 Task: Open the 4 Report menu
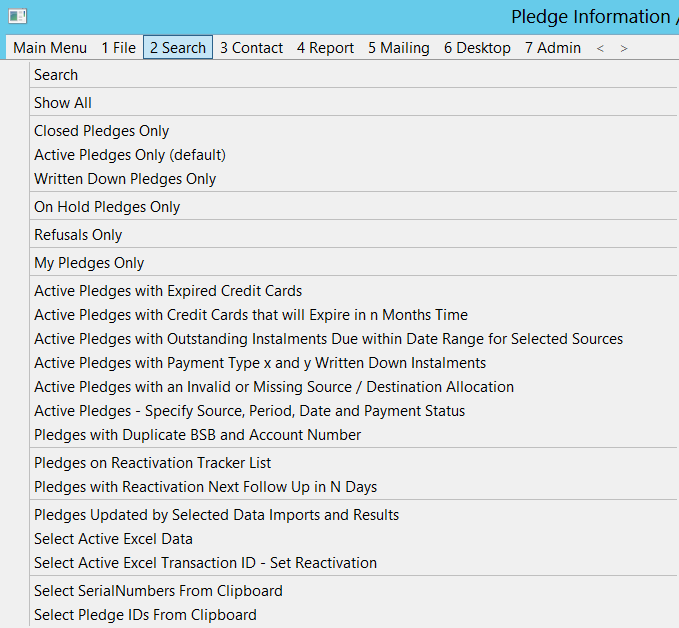pos(325,48)
